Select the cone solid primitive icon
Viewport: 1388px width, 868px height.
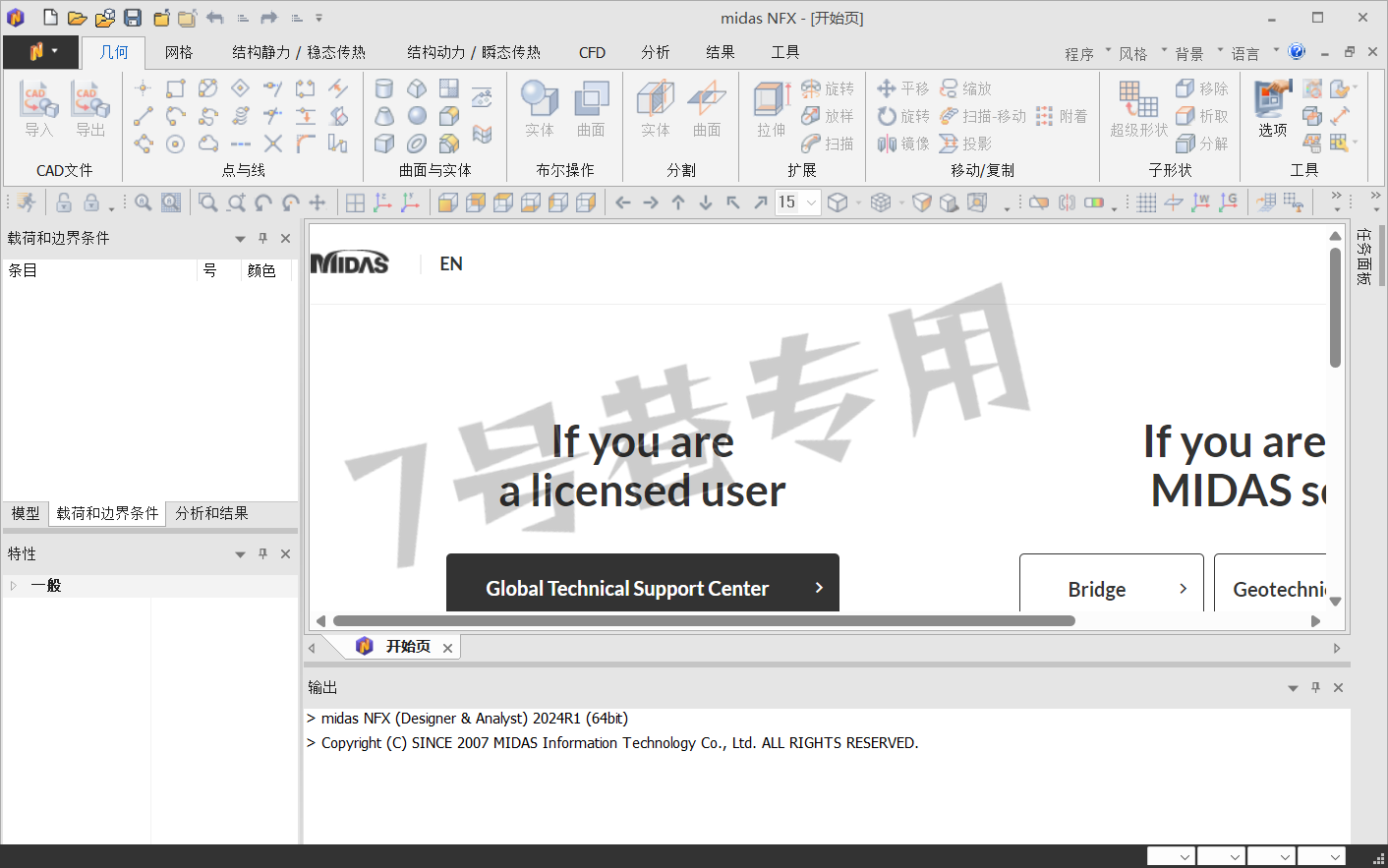384,116
